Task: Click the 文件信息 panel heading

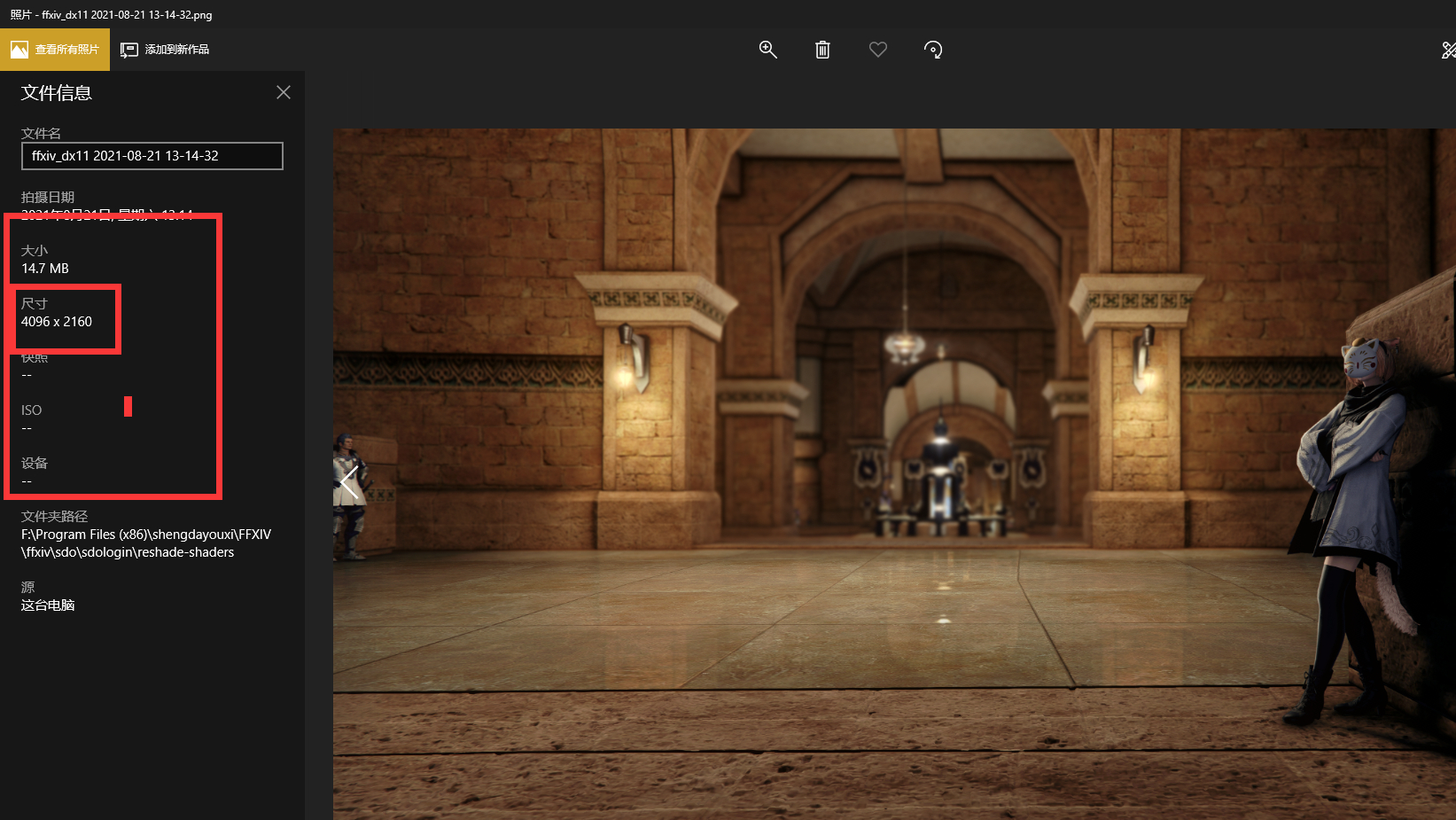Action: (57, 93)
